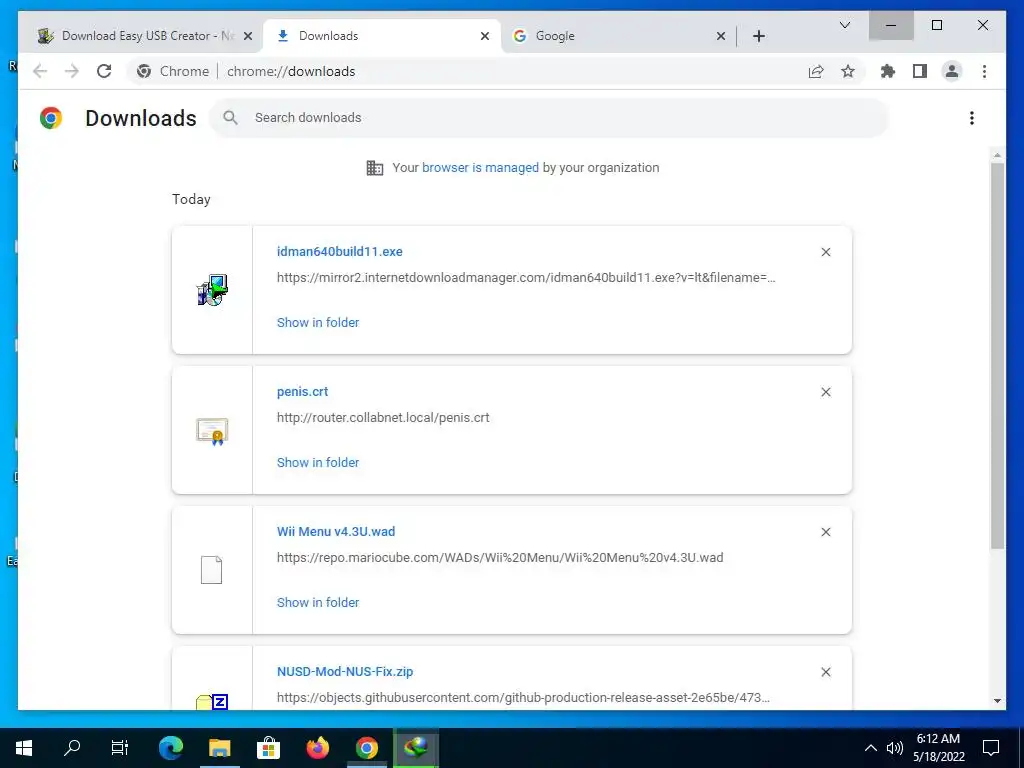The image size is (1024, 768).
Task: Open a new tab with plus button
Action: coord(758,36)
